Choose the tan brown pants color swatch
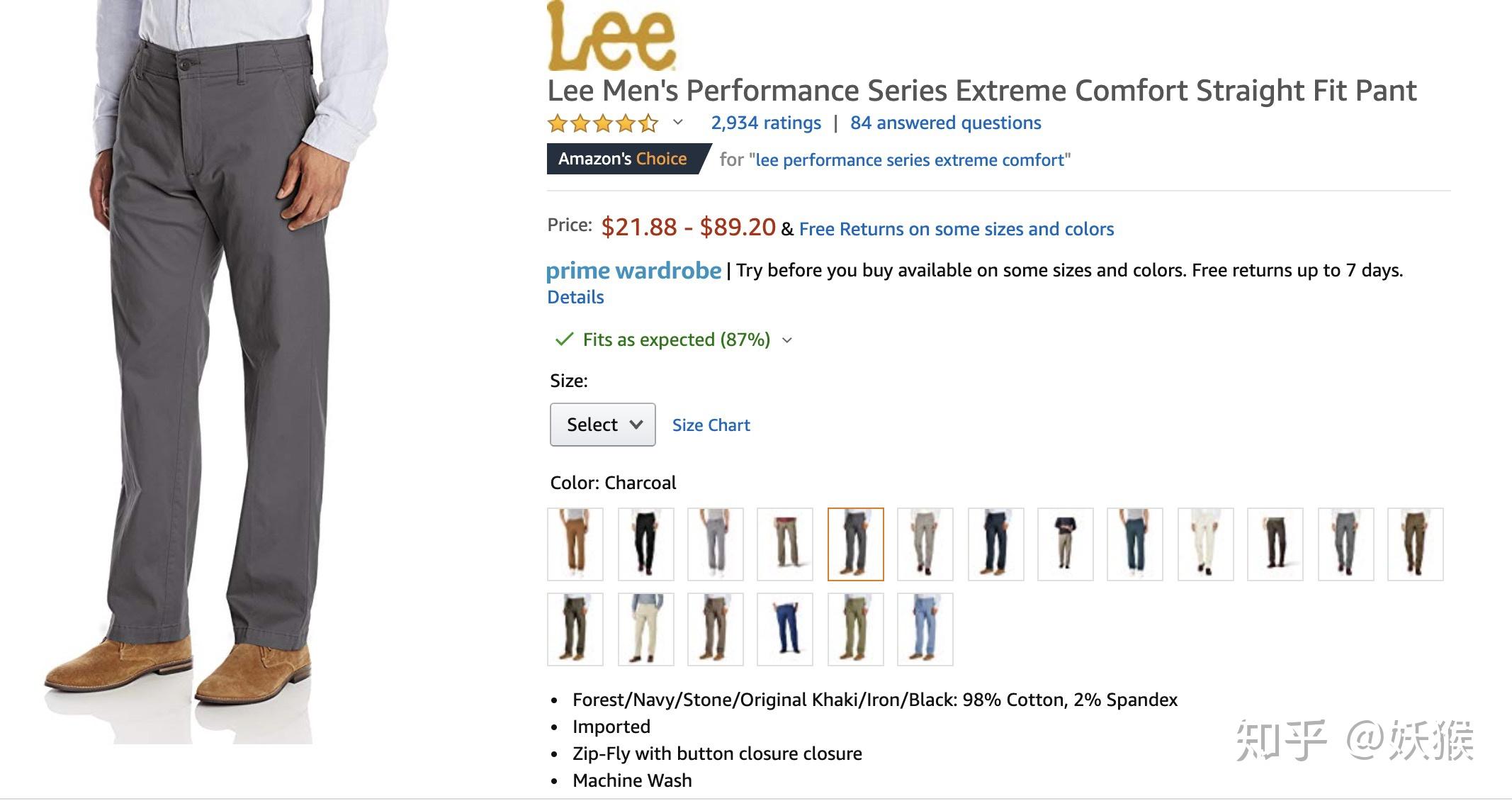The width and height of the screenshot is (1512, 801). (575, 544)
